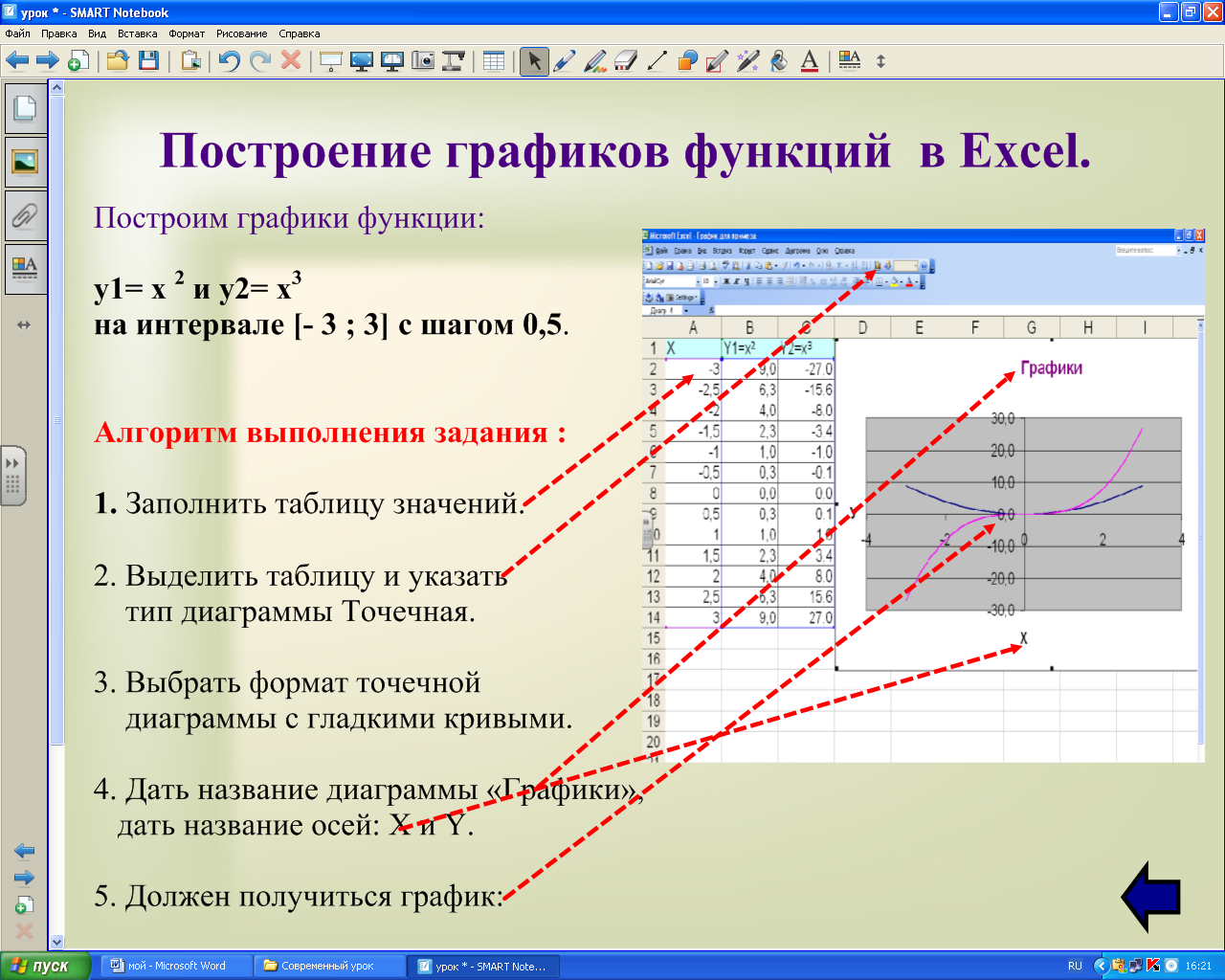Viewport: 1225px width, 980px height.
Task: Click step 1 Заполнить таблицу значений
Action: pos(310,503)
